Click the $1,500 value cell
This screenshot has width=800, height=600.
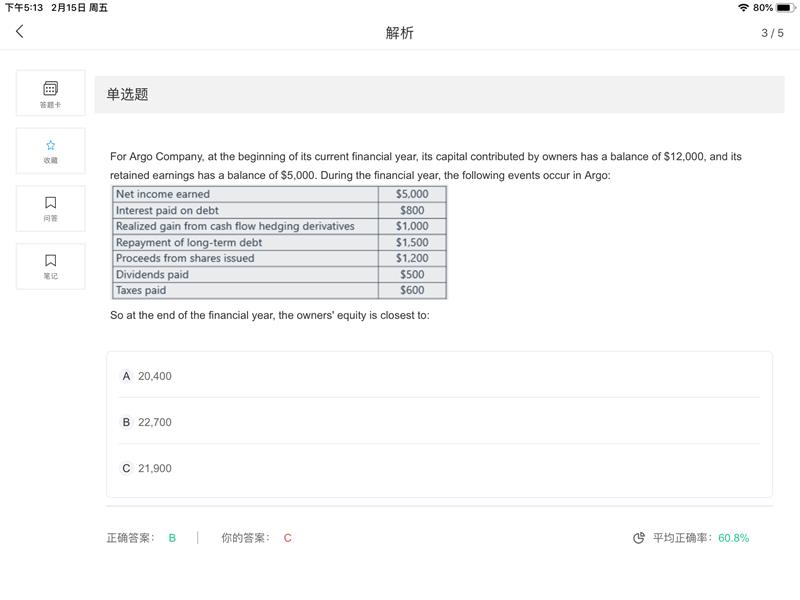coord(412,242)
